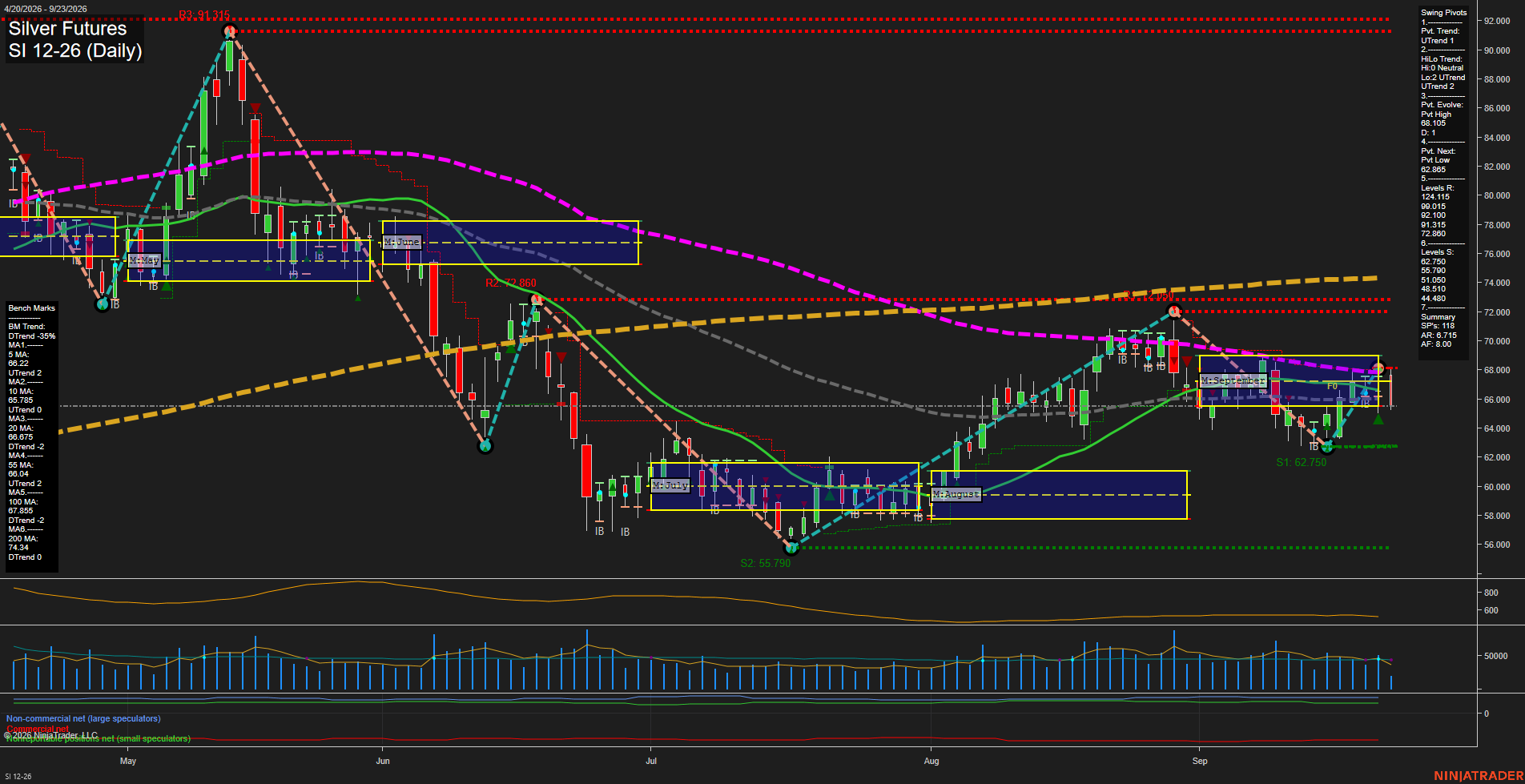Click Pvt High value 68.105

coord(1434,123)
